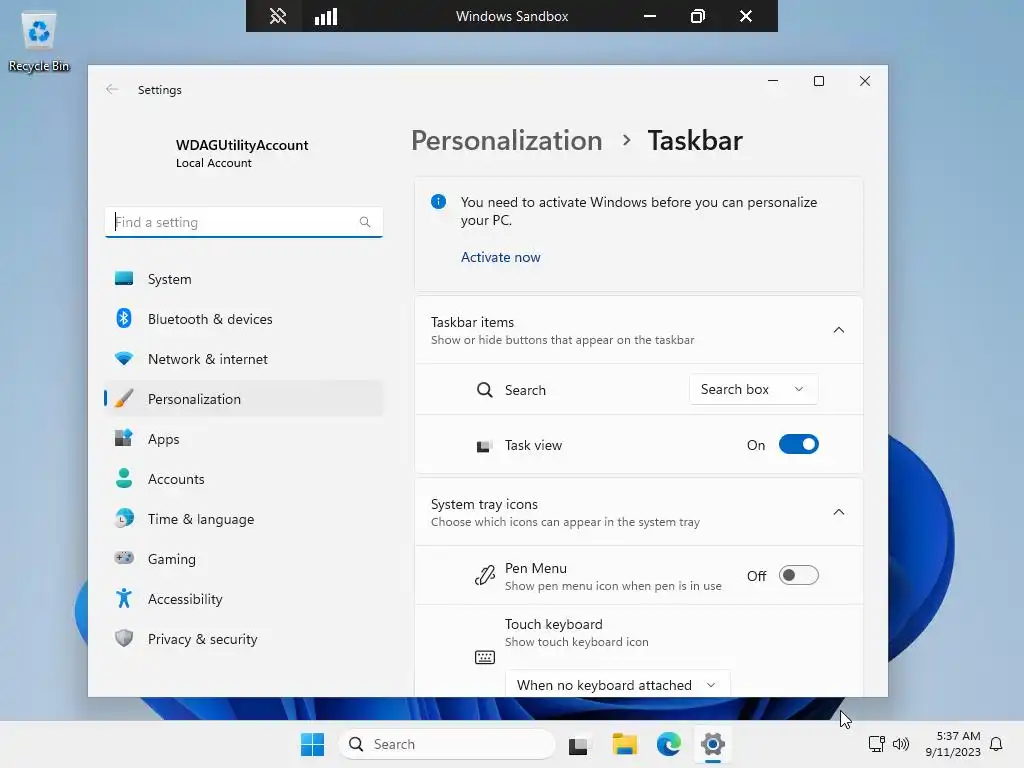Launch File Explorer from the taskbar
This screenshot has height=768, width=1024.
[x=624, y=744]
